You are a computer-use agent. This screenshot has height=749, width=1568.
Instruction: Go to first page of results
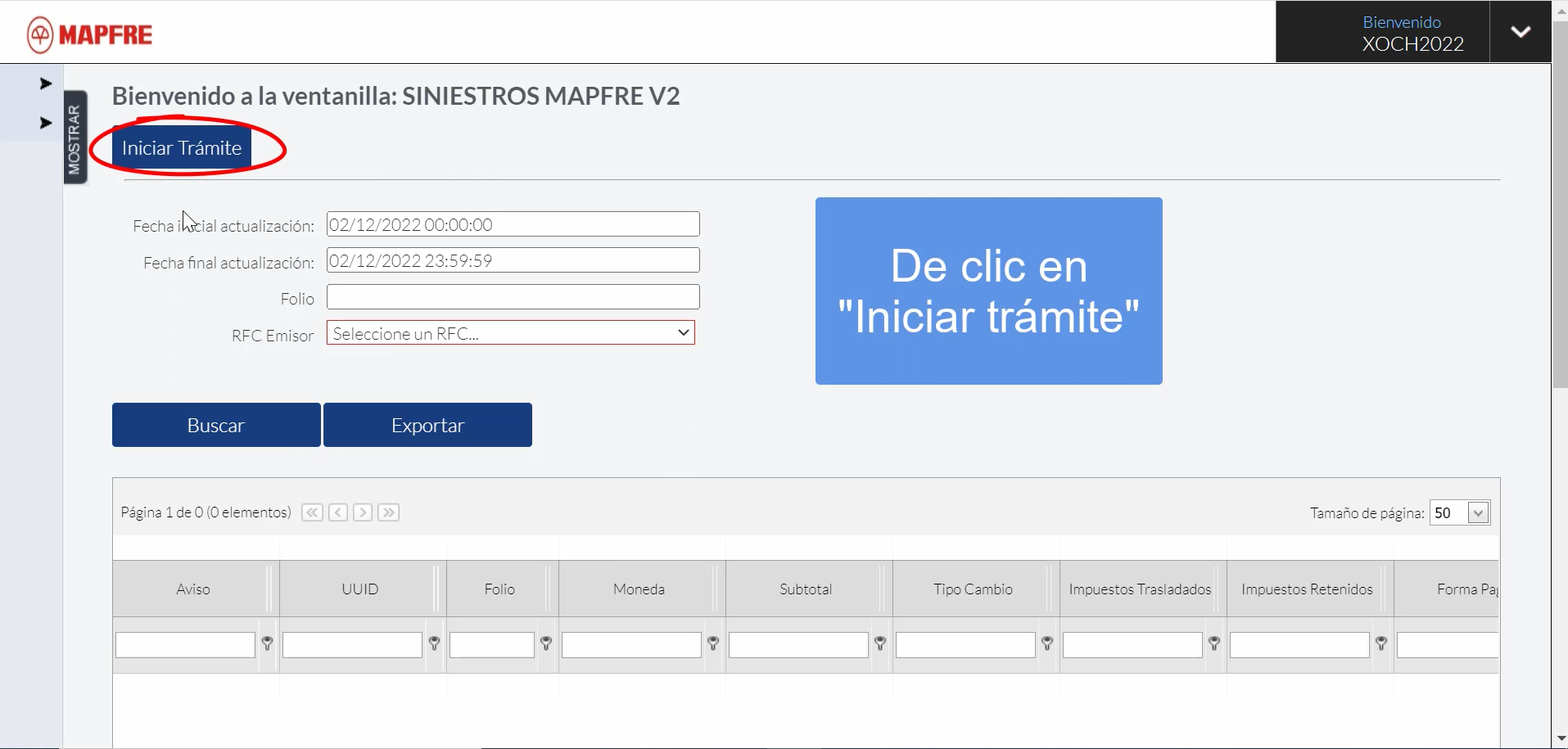click(x=312, y=512)
